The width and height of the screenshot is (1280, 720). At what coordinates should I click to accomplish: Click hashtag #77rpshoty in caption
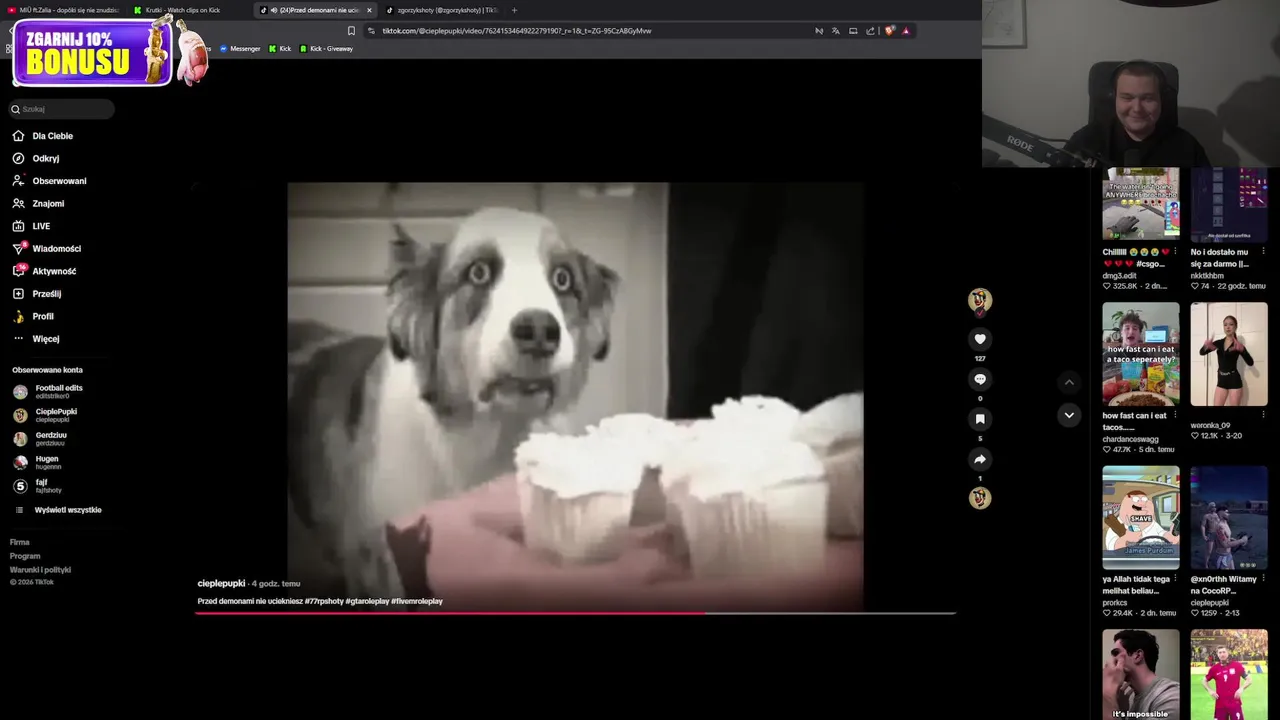coord(324,601)
